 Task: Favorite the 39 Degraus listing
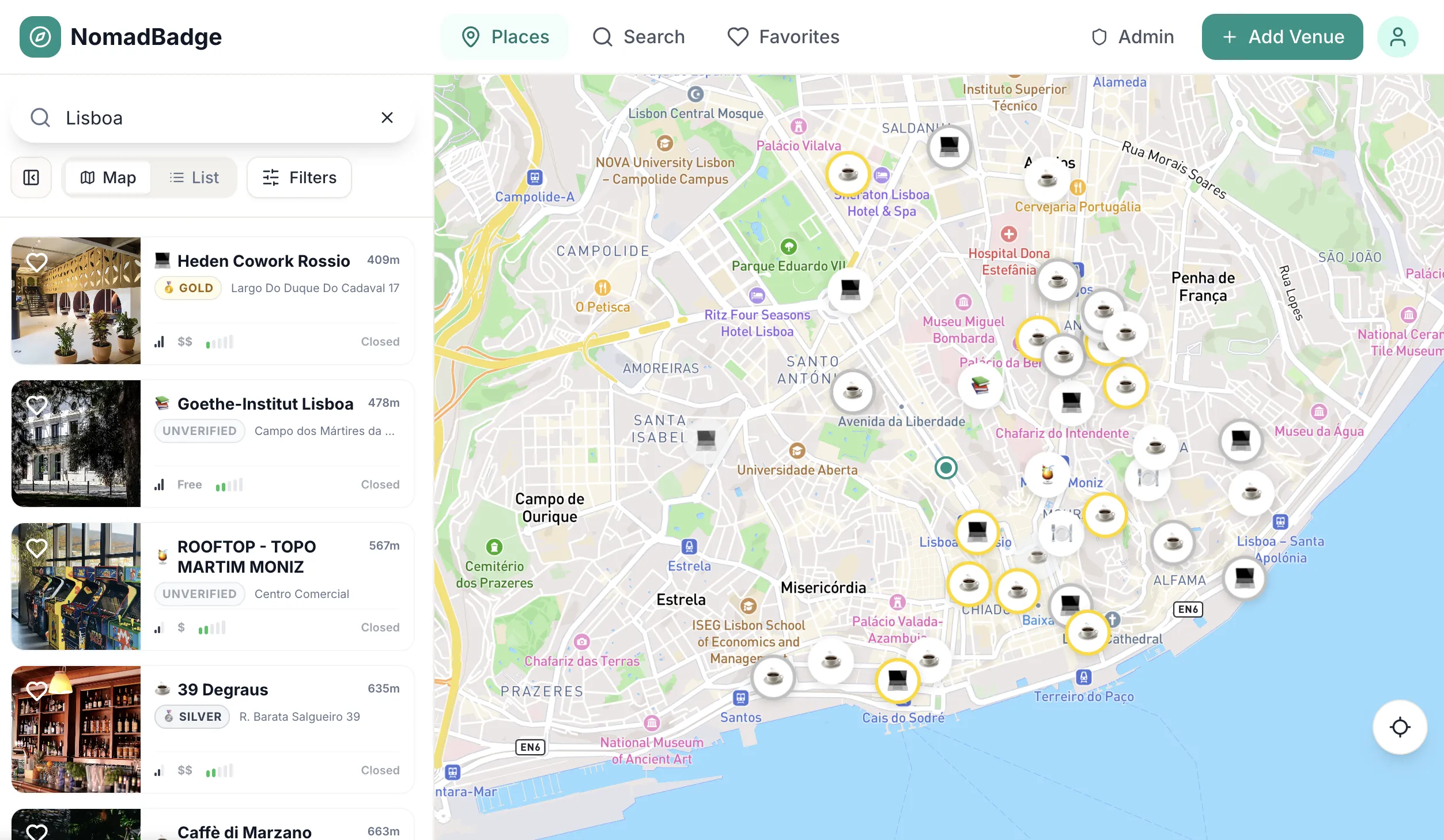click(37, 690)
